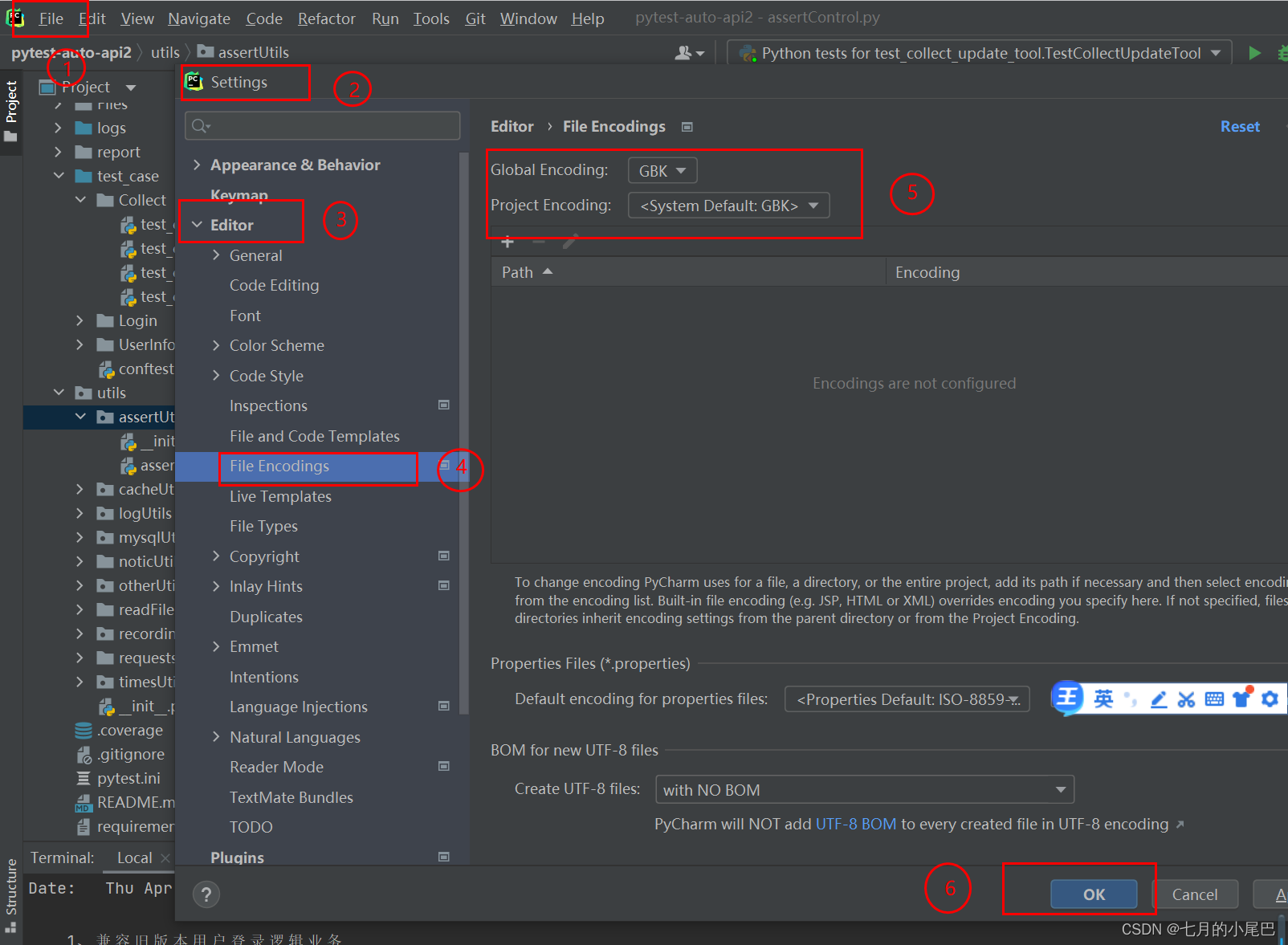This screenshot has height=945, width=1288.
Task: Click the OK button
Action: [x=1094, y=894]
